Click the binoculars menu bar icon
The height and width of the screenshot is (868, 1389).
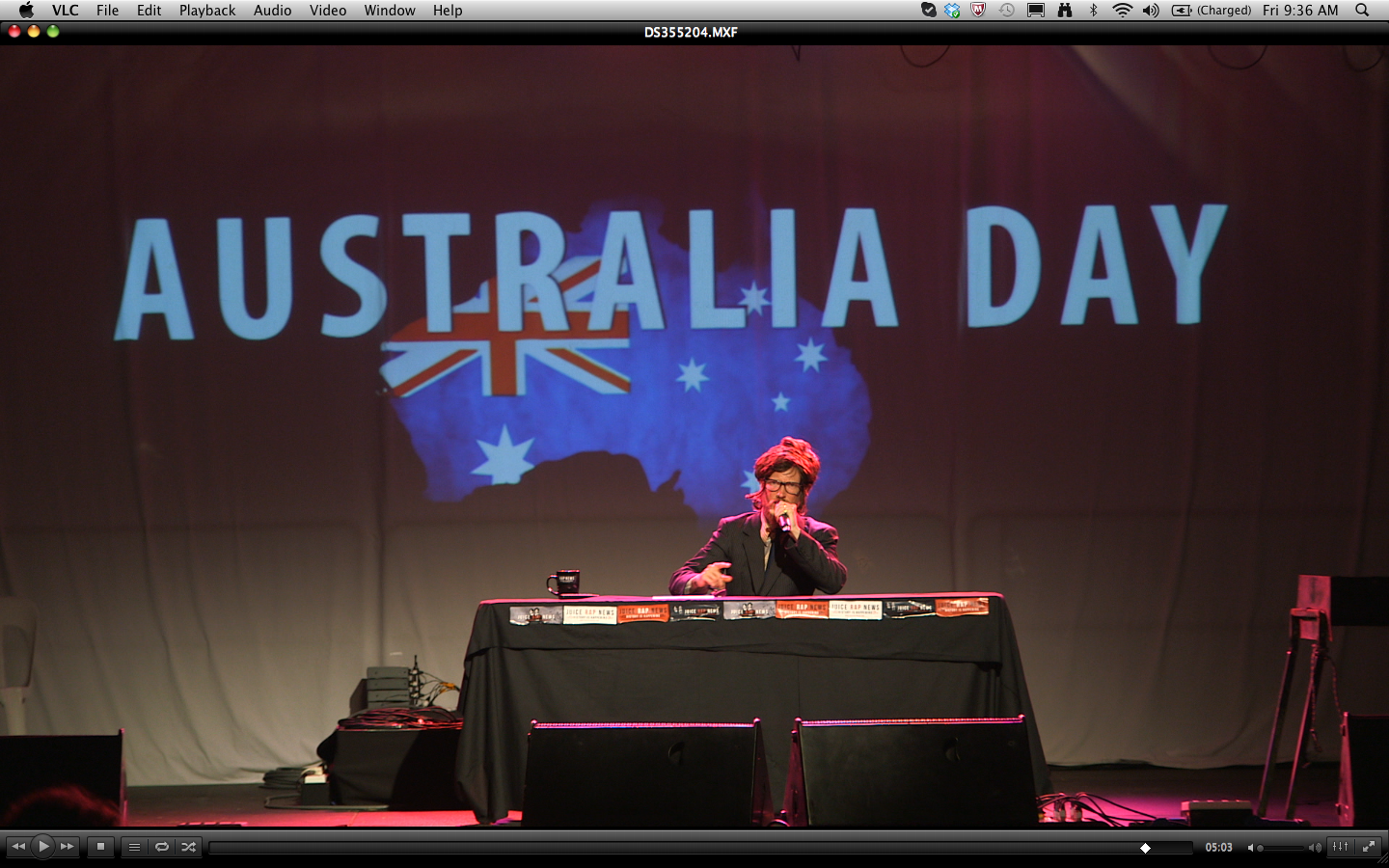[x=1065, y=11]
